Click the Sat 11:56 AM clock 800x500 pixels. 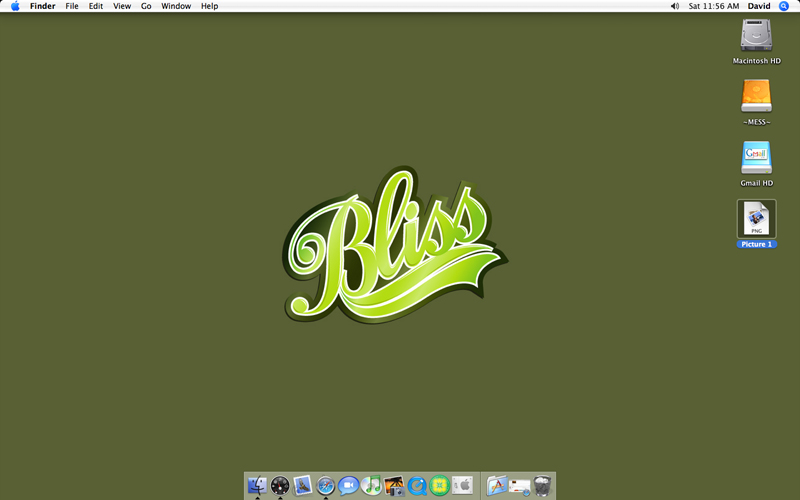click(714, 6)
